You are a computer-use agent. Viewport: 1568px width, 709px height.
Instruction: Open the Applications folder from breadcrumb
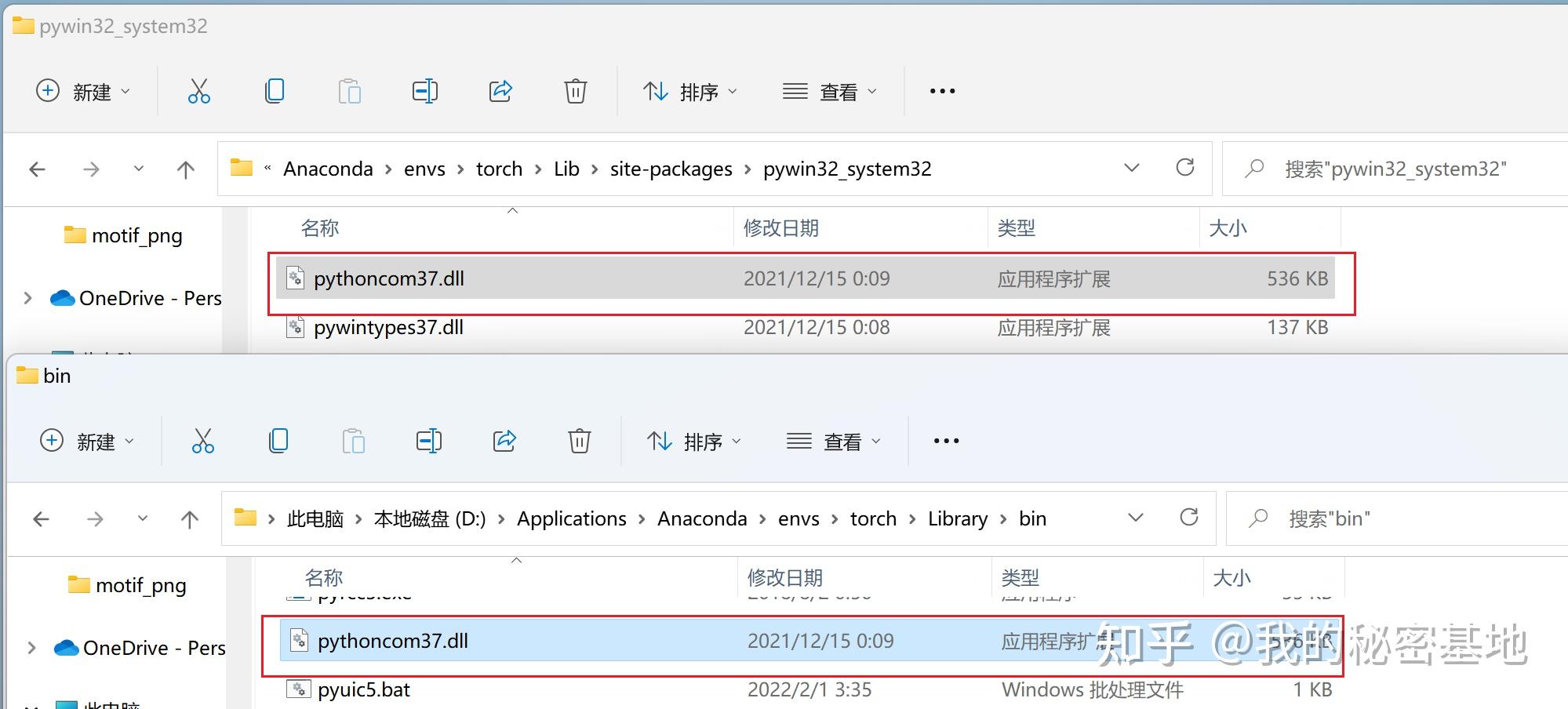[x=571, y=518]
